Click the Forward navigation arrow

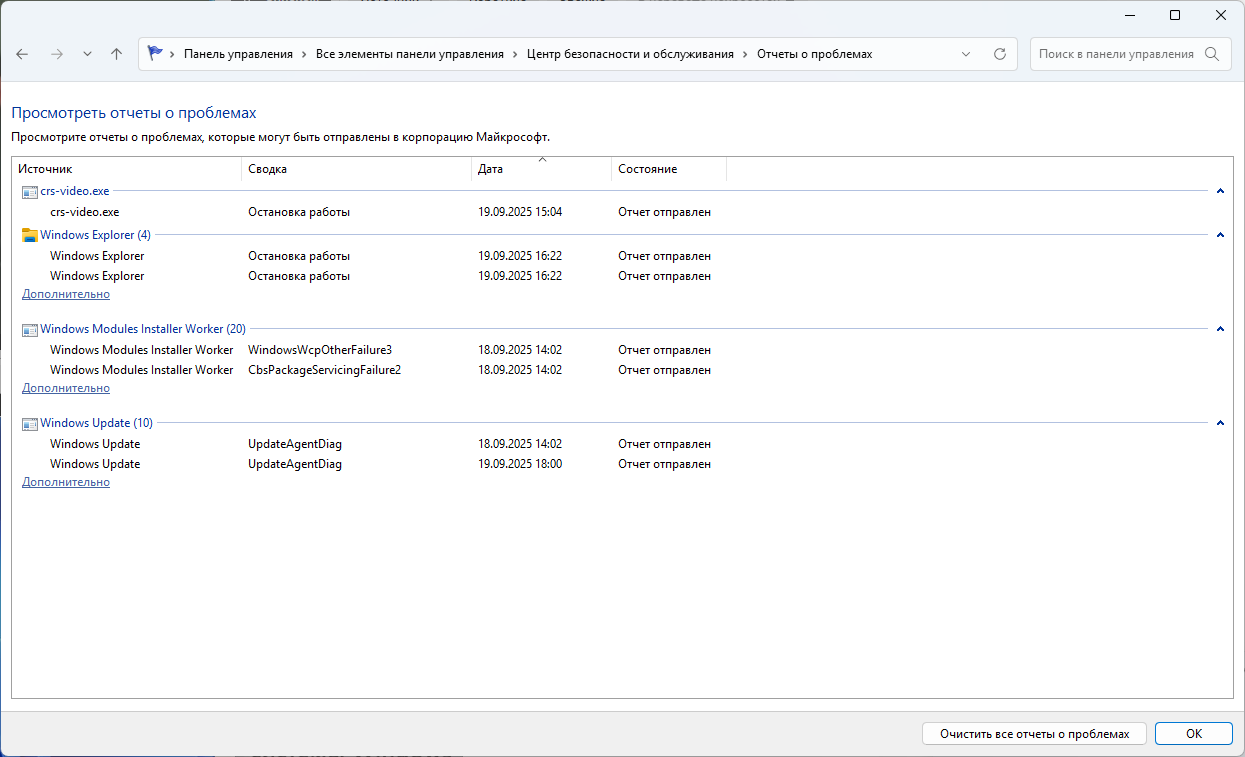(56, 54)
